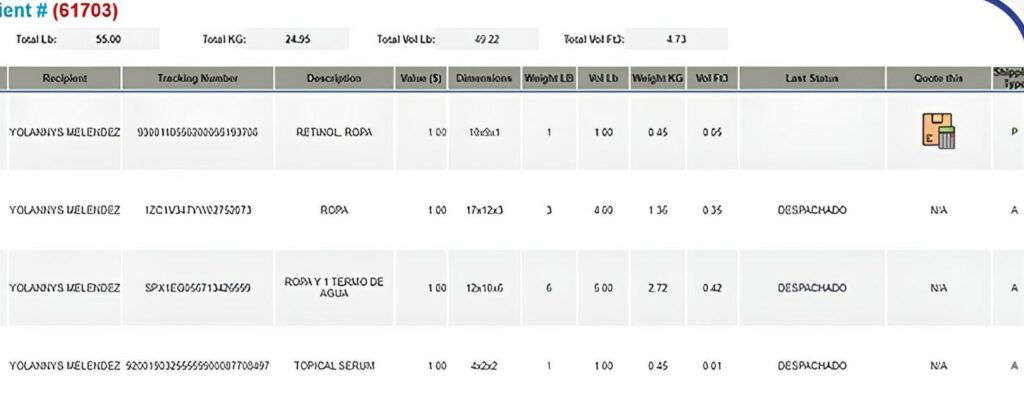Click the Weight KG column header
The image size is (1024, 395).
657,78
